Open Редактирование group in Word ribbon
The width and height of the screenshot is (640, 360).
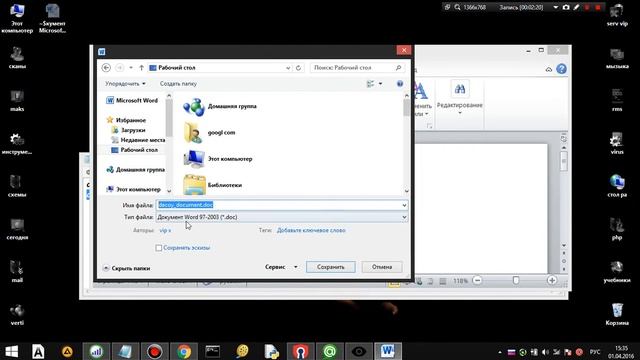pos(460,98)
